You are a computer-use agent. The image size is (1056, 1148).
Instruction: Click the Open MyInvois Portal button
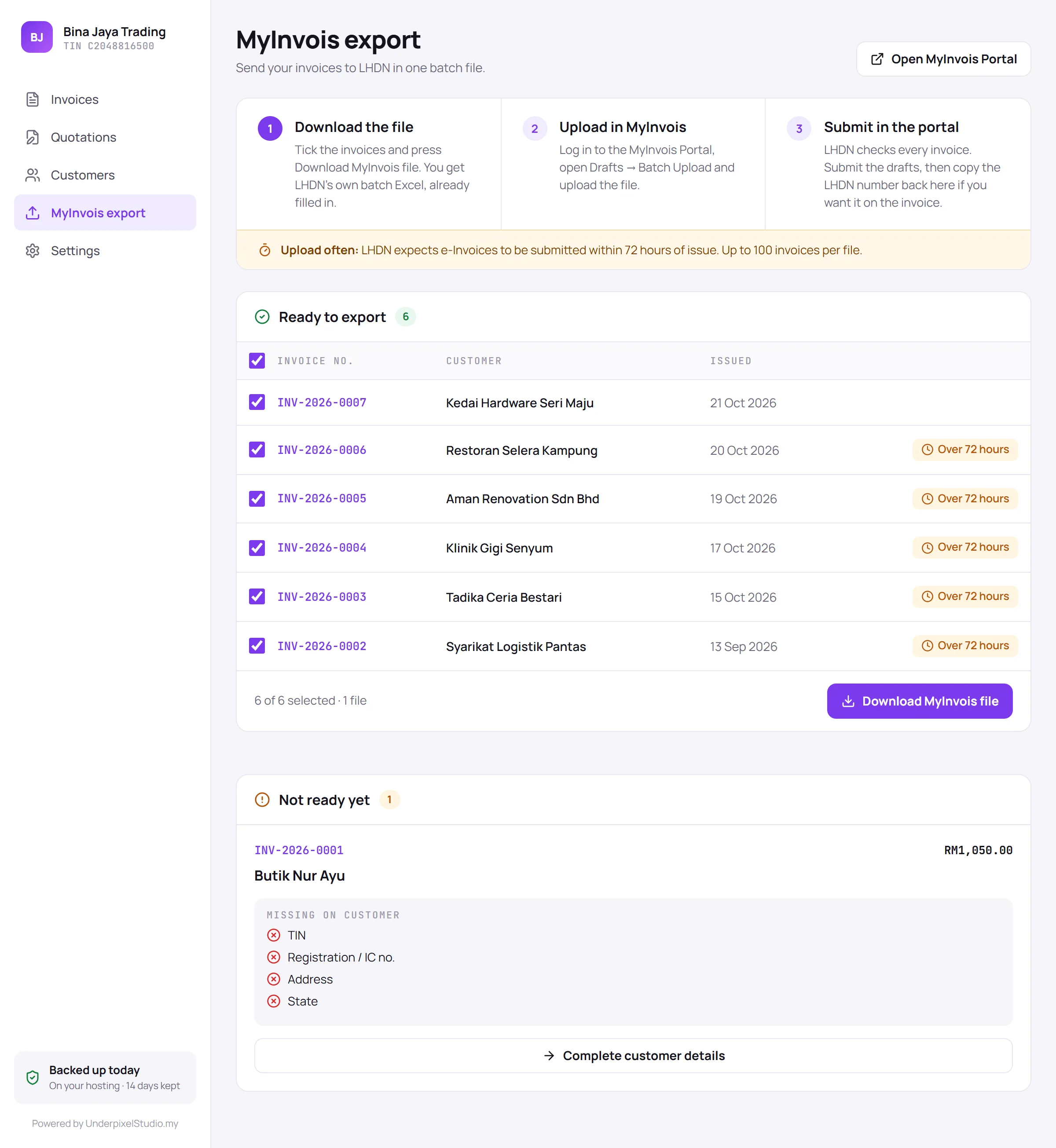click(x=943, y=59)
